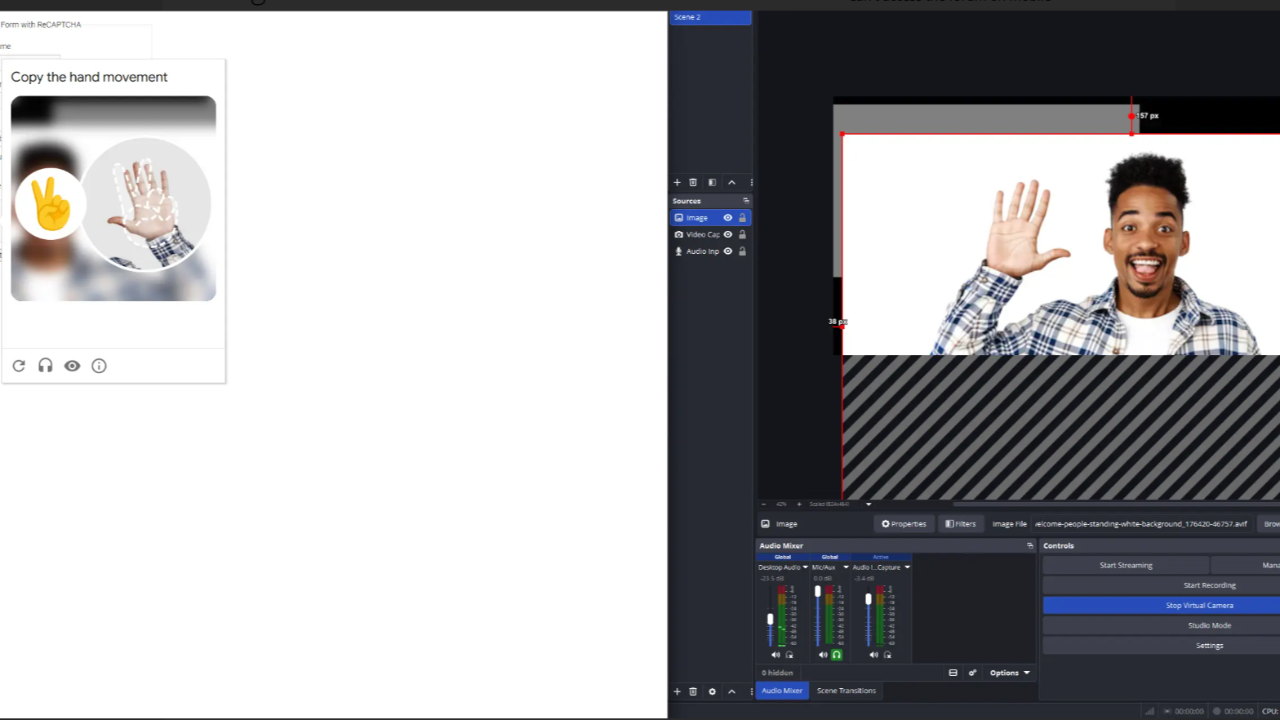Toggle monitoring for Audio Input Capture
The height and width of the screenshot is (720, 1280).
click(887, 655)
